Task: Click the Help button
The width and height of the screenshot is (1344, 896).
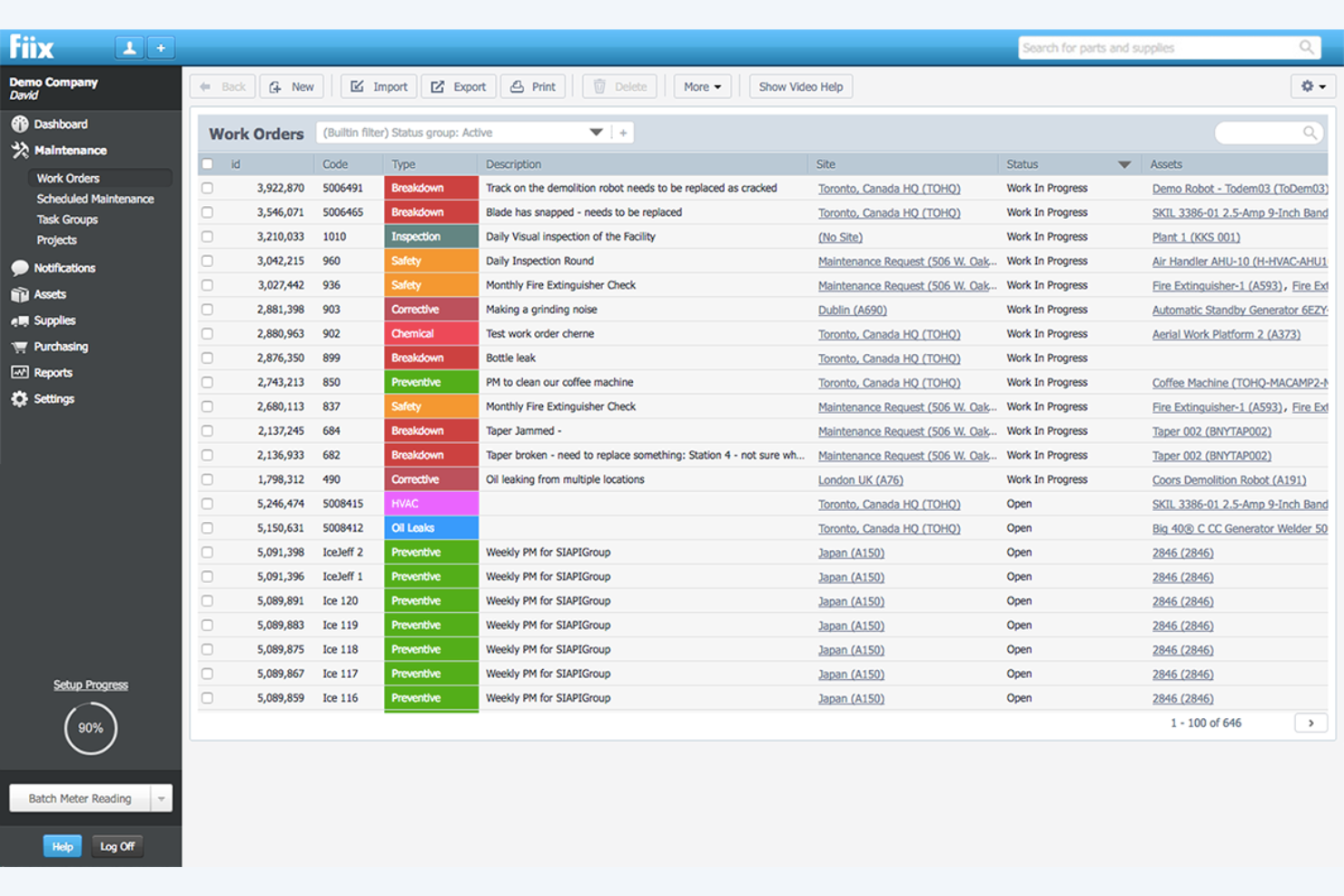Action: coord(63,846)
